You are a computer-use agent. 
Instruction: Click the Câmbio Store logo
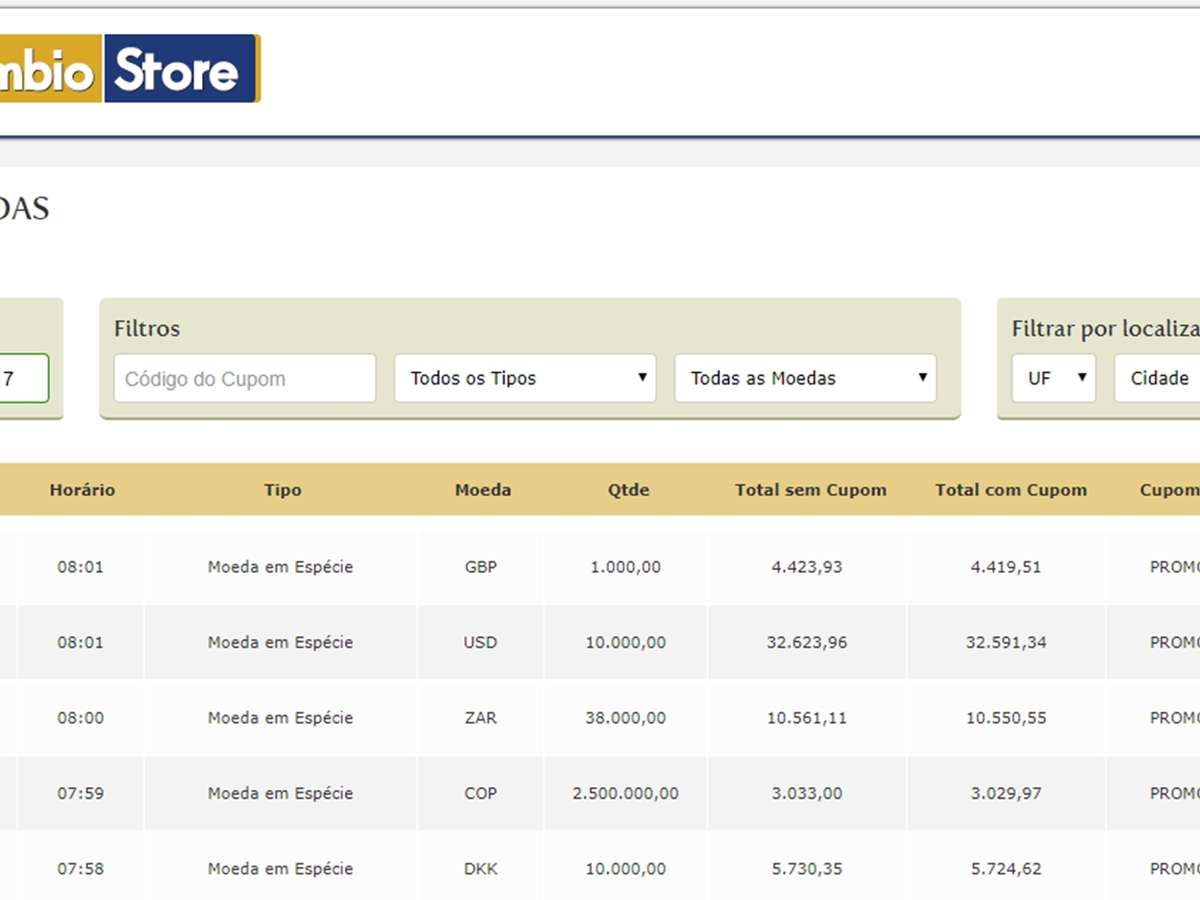tap(128, 68)
